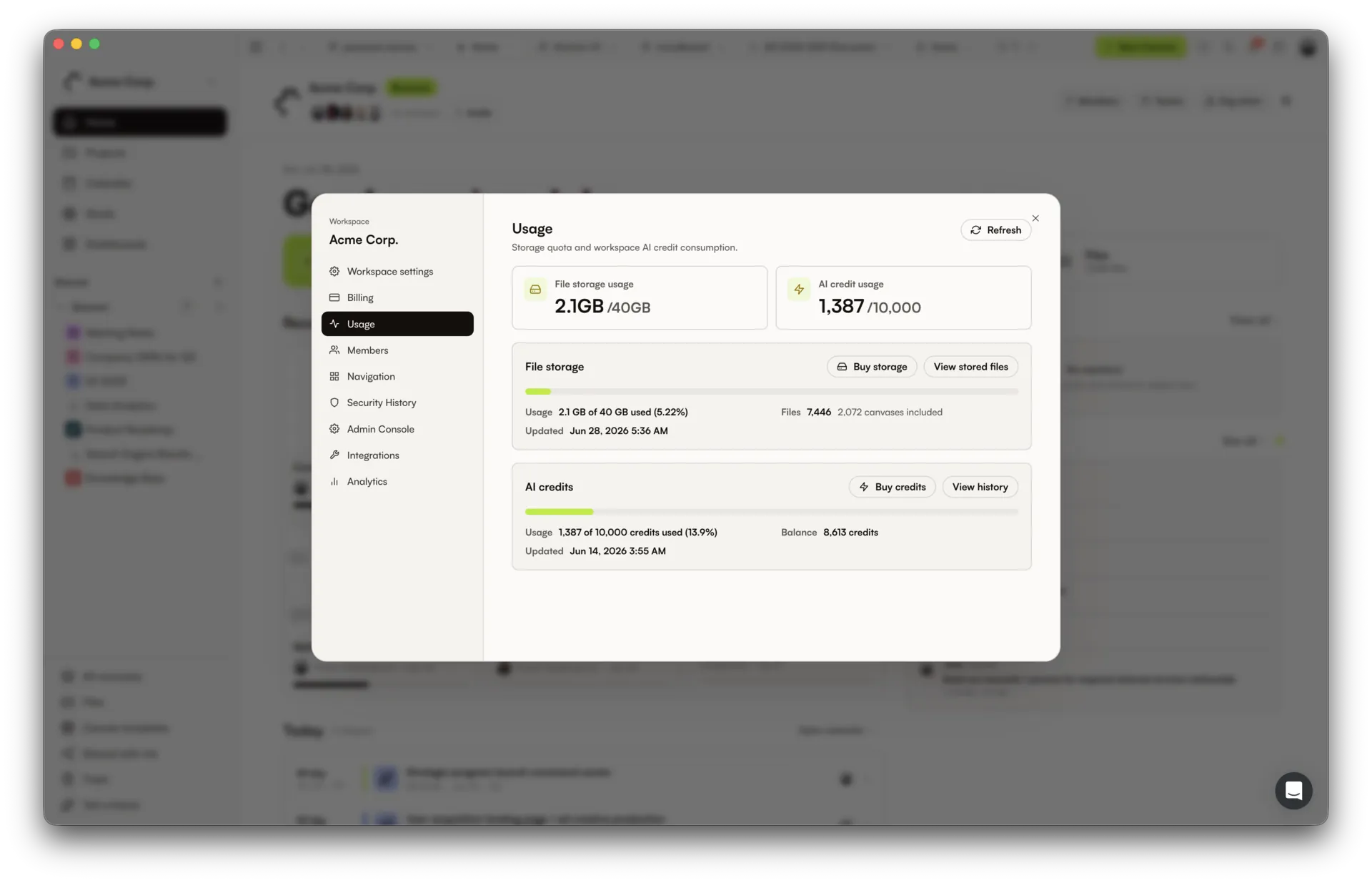Open the Billing section
Image resolution: width=1372 pixels, height=883 pixels.
[397, 297]
